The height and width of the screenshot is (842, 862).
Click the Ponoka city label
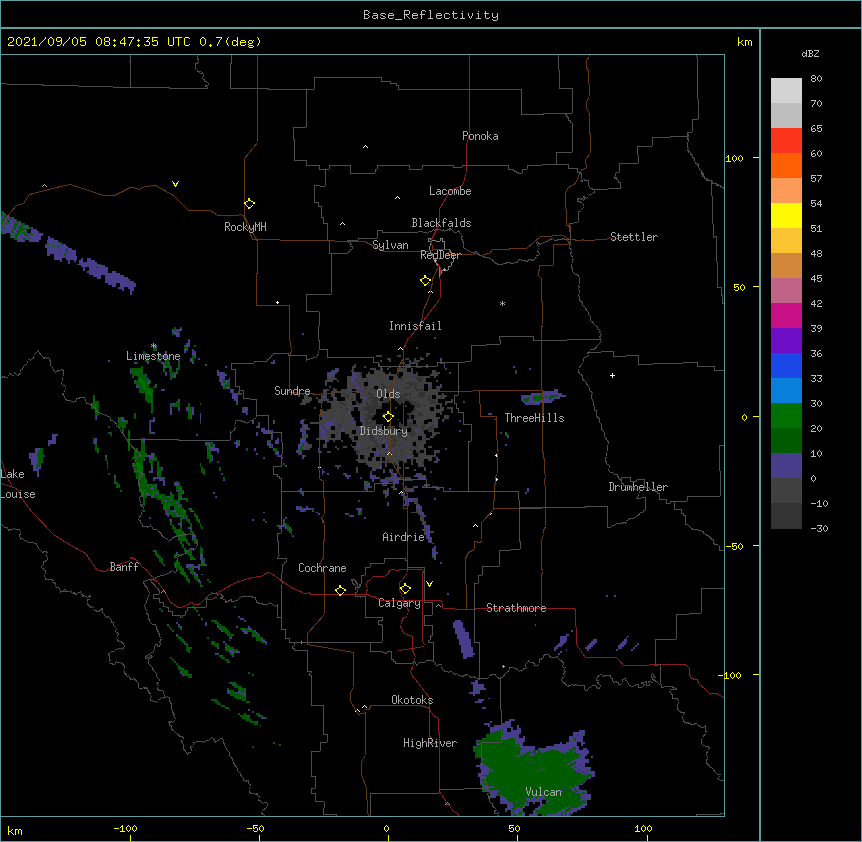pyautogui.click(x=480, y=136)
